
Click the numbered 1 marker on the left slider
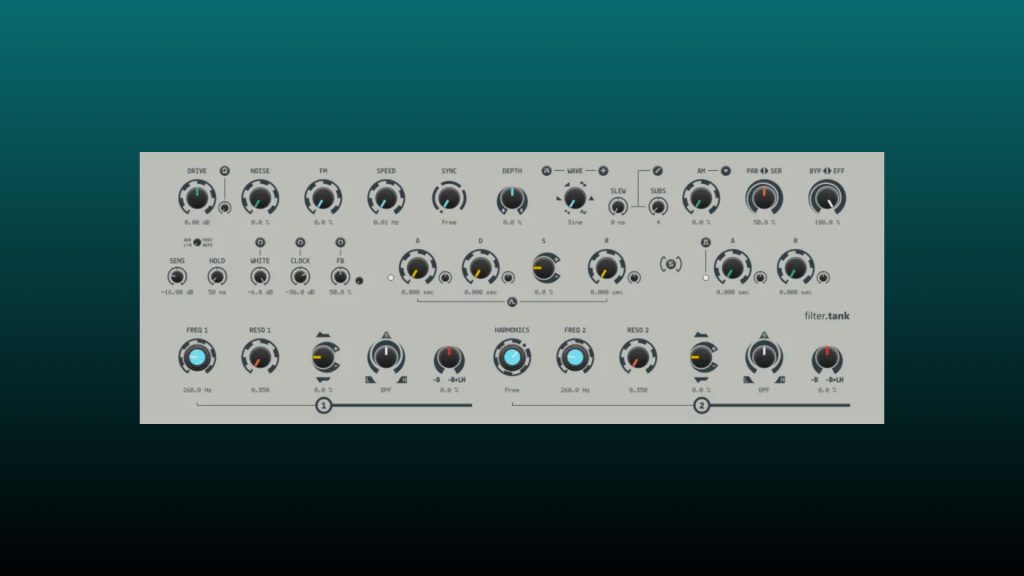(323, 405)
